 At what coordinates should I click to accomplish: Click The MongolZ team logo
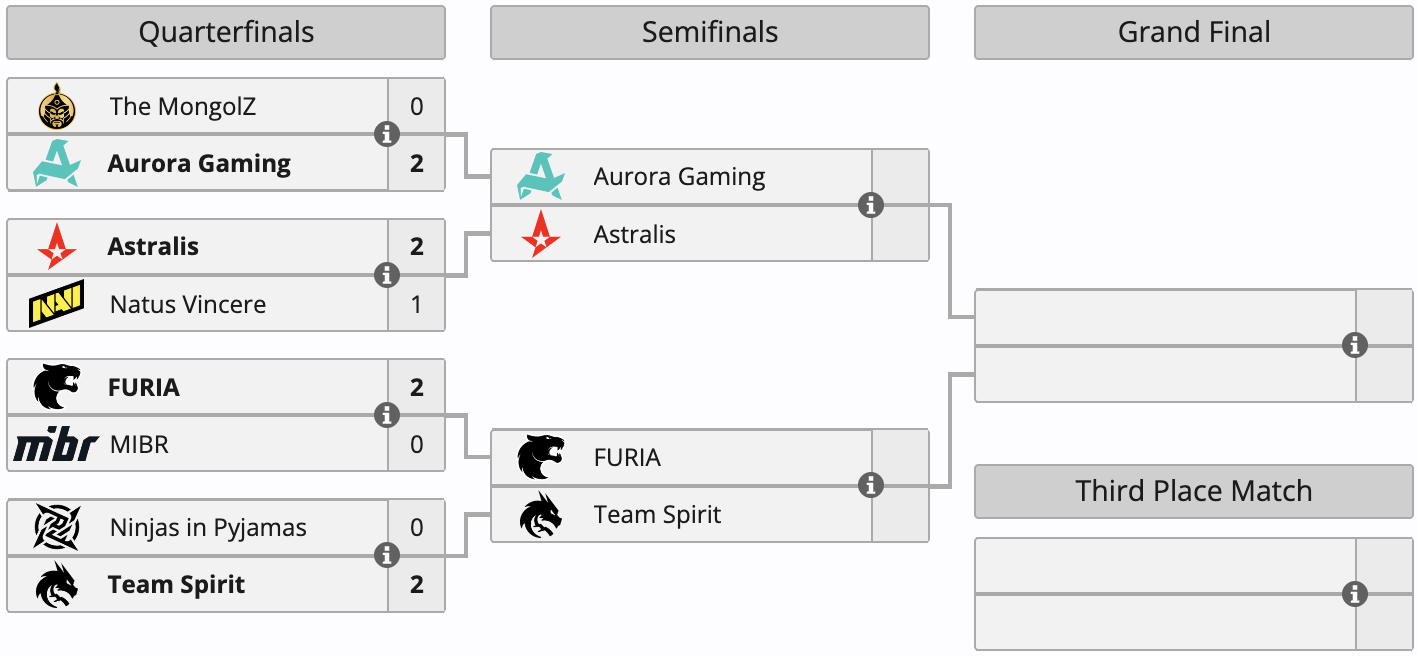click(x=57, y=106)
